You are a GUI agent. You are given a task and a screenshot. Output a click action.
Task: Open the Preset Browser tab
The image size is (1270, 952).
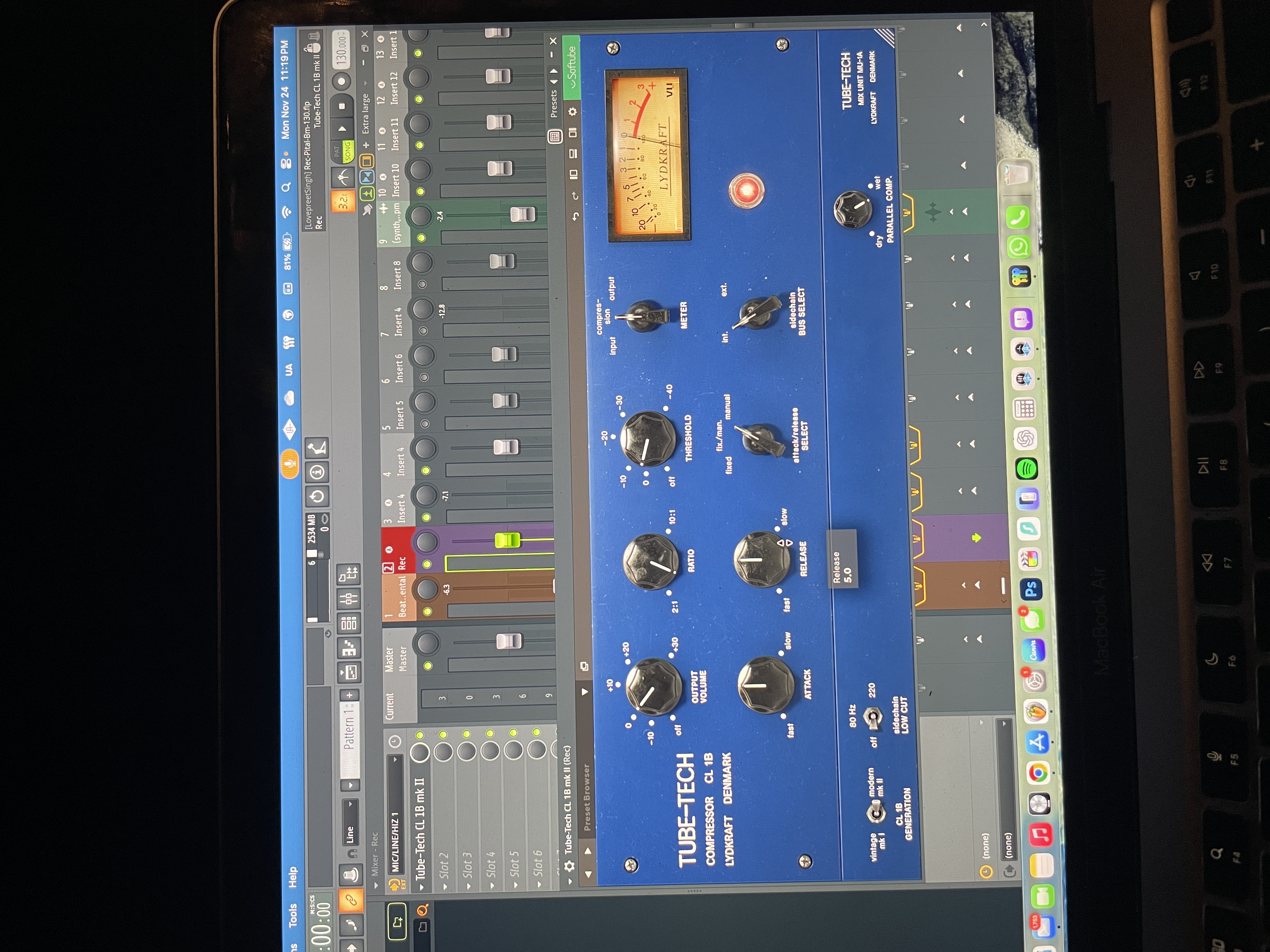click(x=586, y=796)
